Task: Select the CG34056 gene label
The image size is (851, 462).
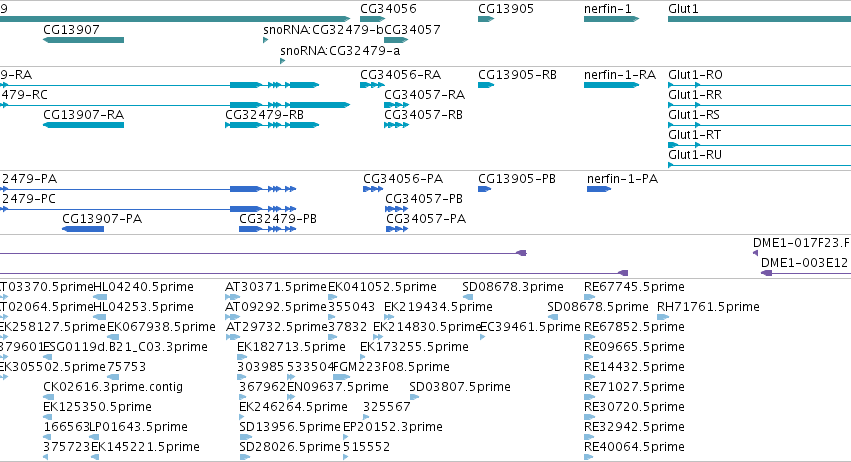Action: 388,9
